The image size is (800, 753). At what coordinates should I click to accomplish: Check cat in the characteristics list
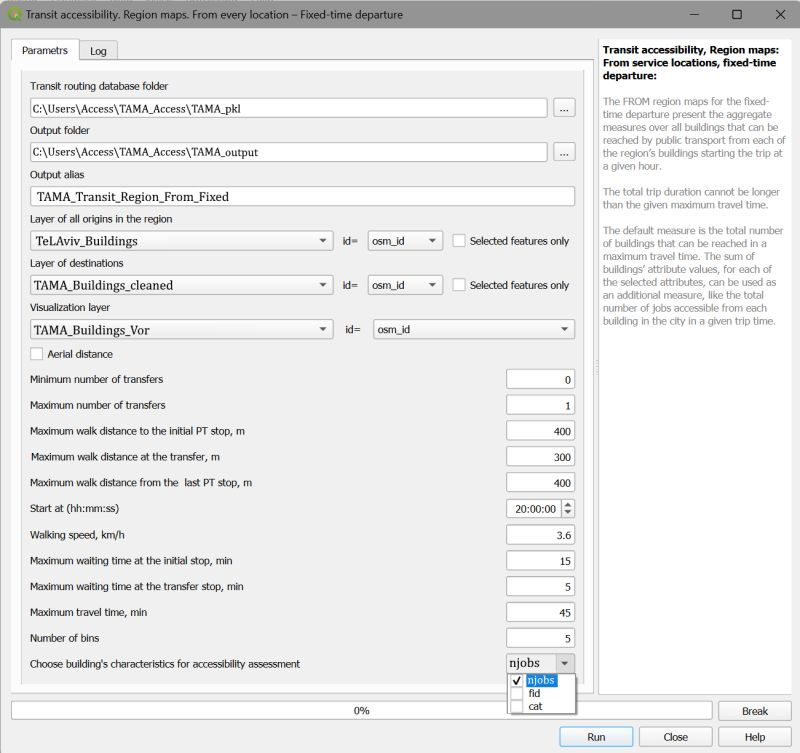[516, 707]
